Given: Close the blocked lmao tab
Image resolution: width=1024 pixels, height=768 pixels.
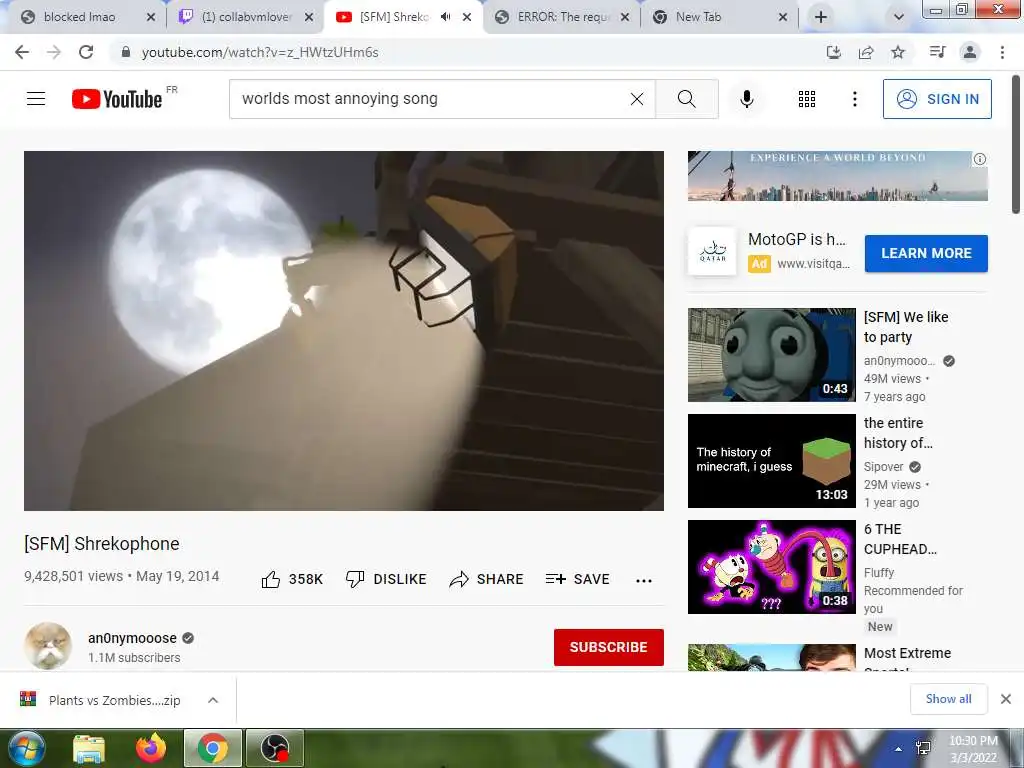Looking at the screenshot, I should (151, 18).
